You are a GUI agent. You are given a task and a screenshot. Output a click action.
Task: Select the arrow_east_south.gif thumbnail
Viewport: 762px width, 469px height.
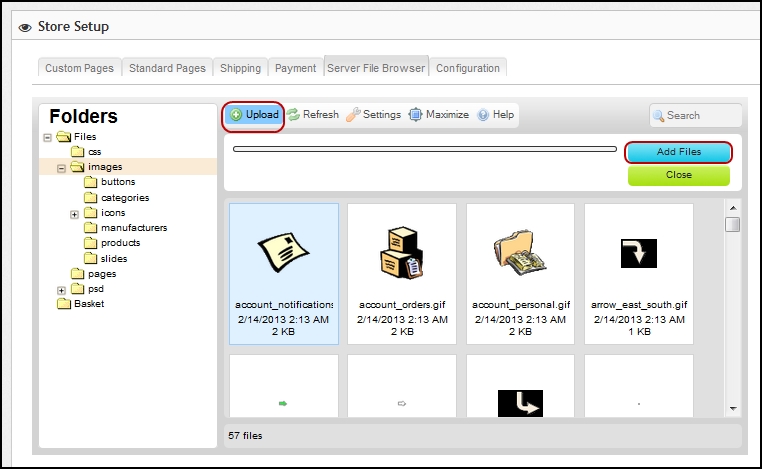click(x=639, y=253)
